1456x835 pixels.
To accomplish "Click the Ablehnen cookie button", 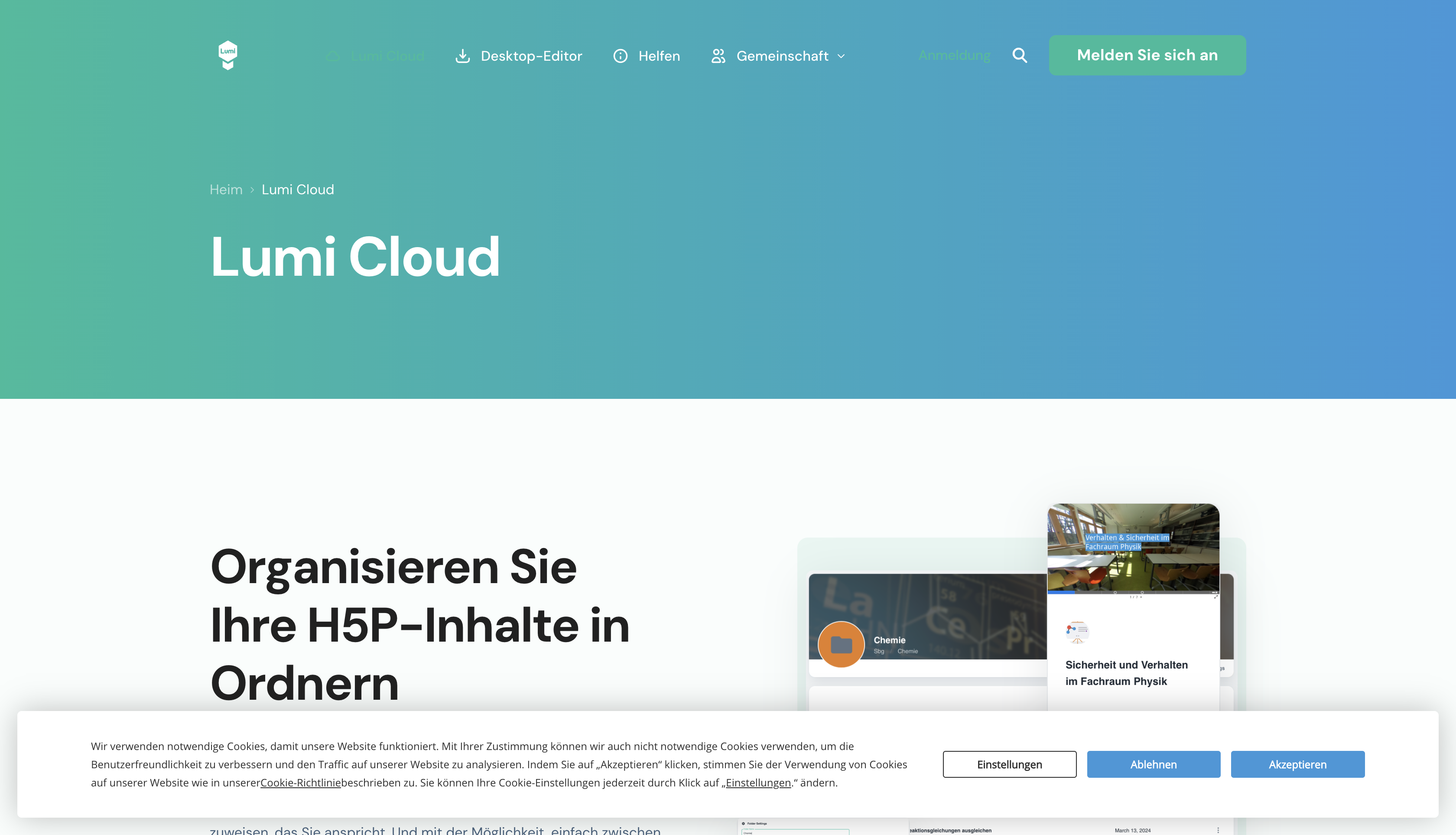I will click(x=1154, y=764).
